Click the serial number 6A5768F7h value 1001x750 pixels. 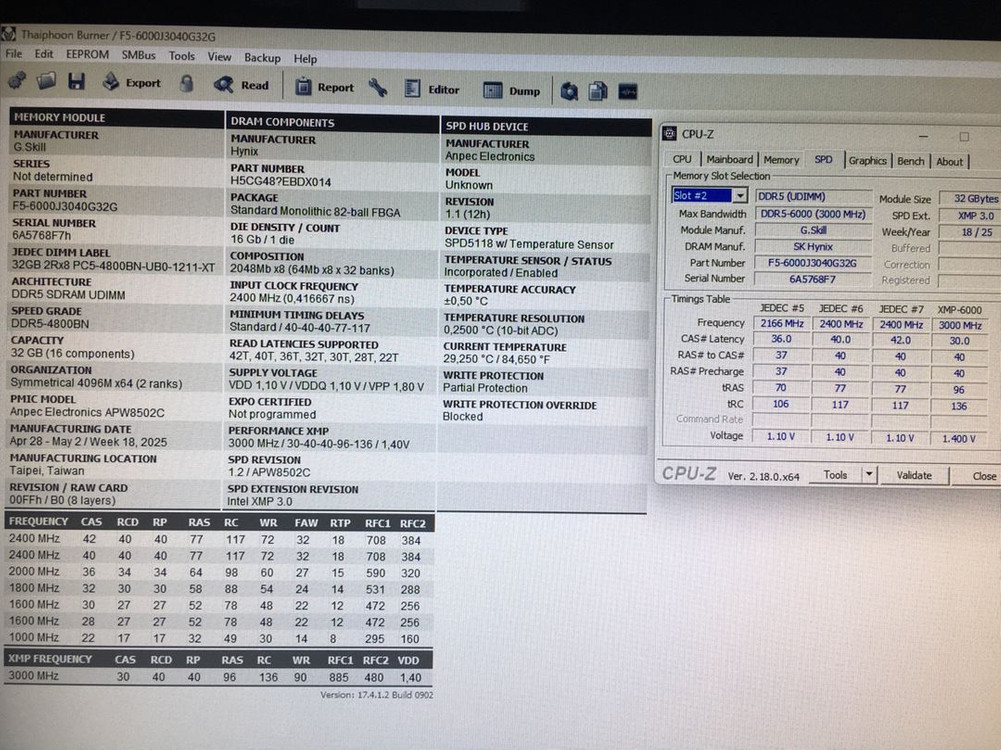coord(41,236)
